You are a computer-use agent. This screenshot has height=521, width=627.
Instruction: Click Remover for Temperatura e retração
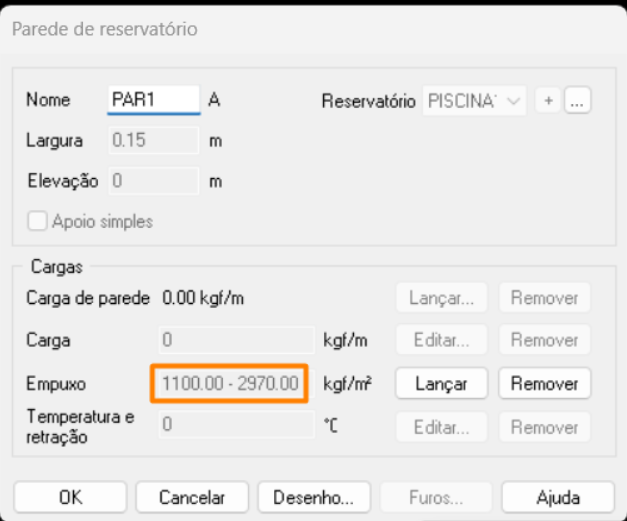click(x=545, y=427)
